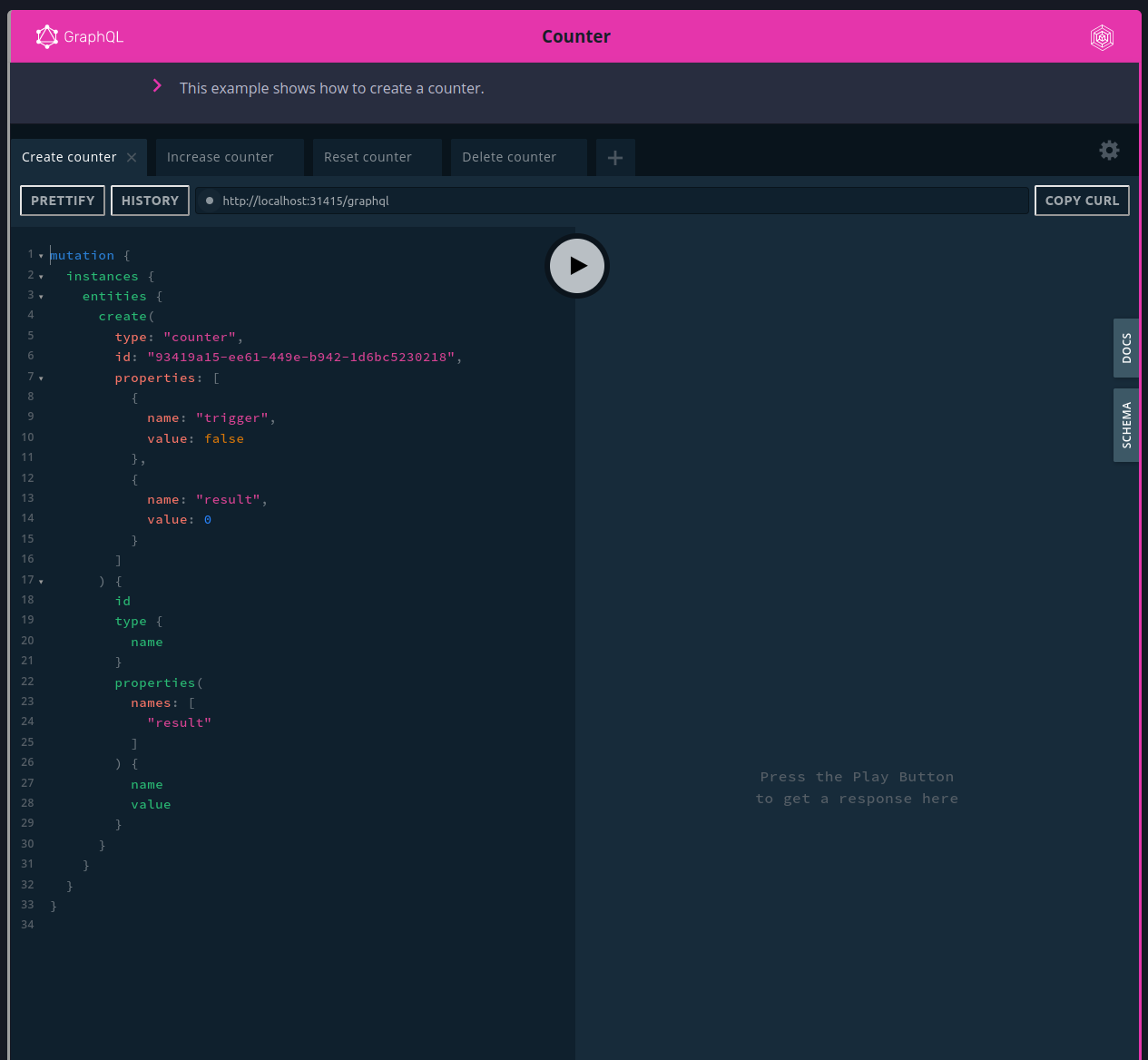Collapse the entities block on line 3
The image size is (1148, 1060).
[41, 297]
